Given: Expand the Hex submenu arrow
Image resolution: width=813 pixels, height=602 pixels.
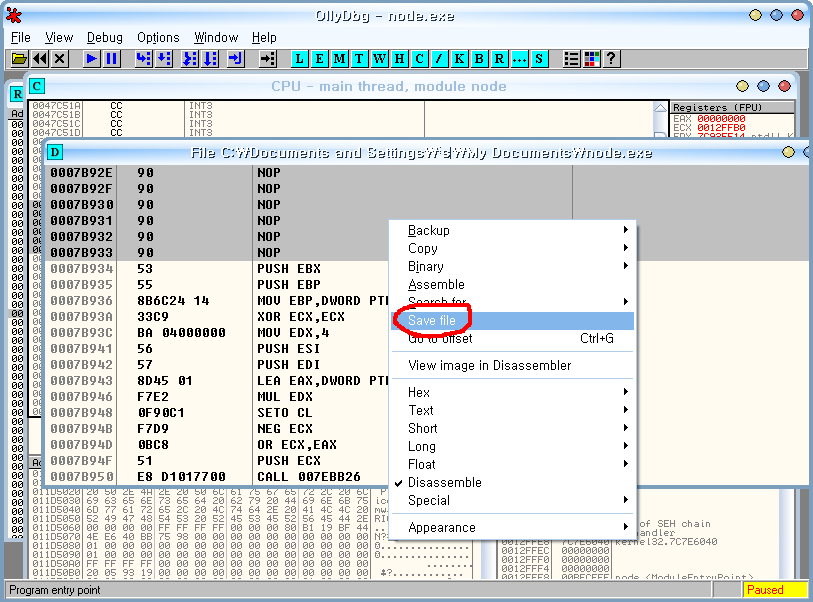Looking at the screenshot, I should click(626, 392).
